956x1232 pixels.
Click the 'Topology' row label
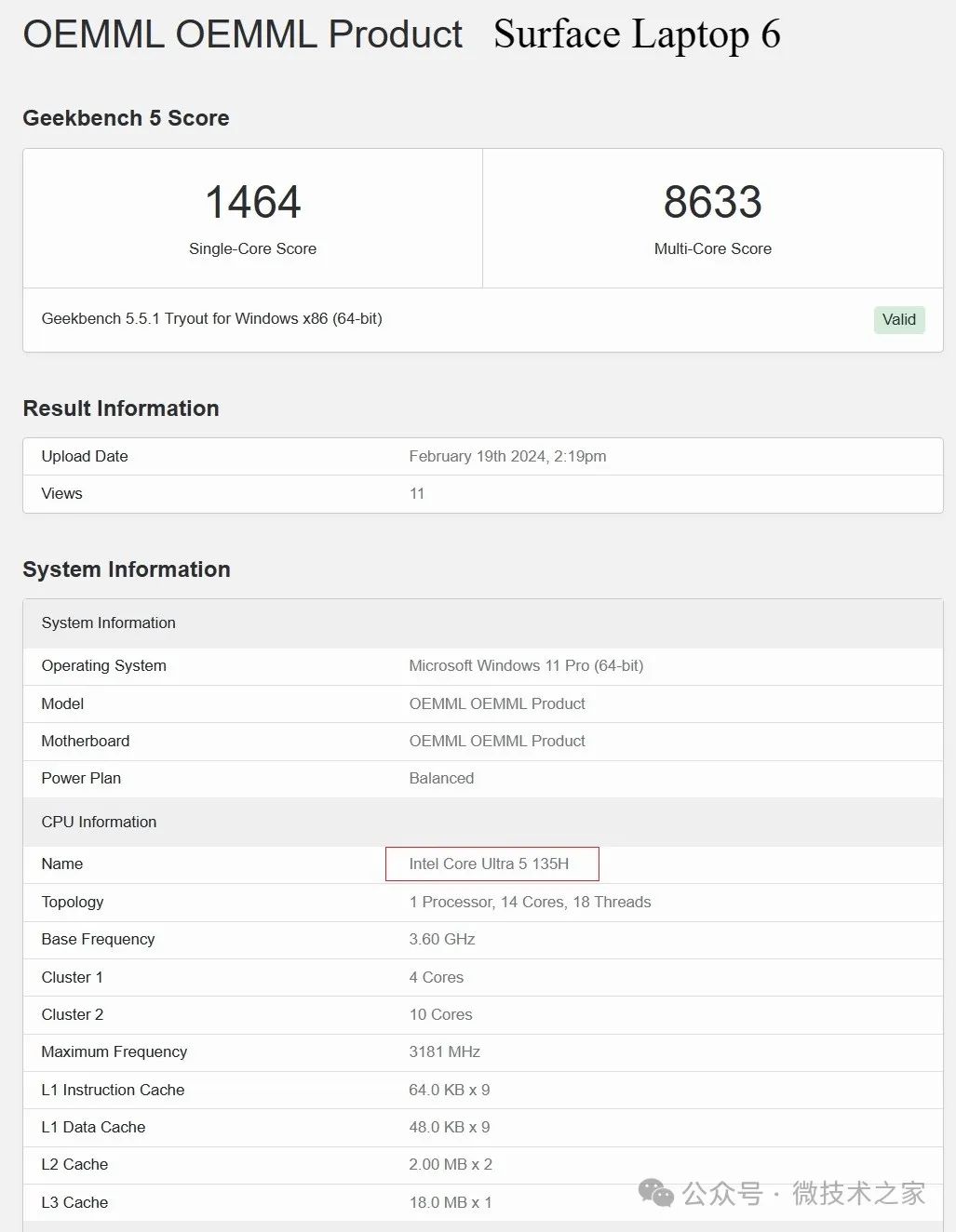pyautogui.click(x=73, y=902)
